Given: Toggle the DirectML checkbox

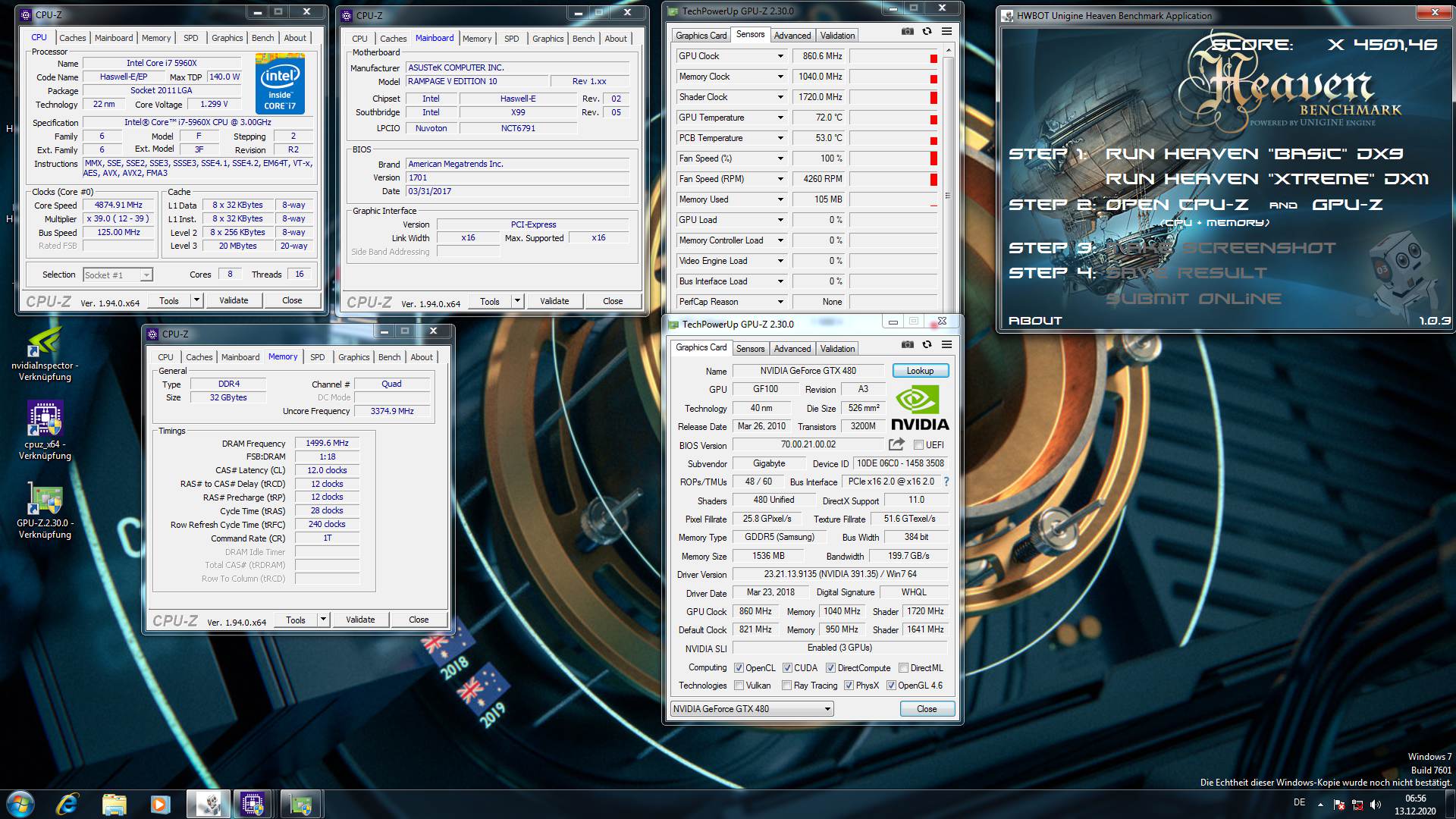Looking at the screenshot, I should (903, 668).
